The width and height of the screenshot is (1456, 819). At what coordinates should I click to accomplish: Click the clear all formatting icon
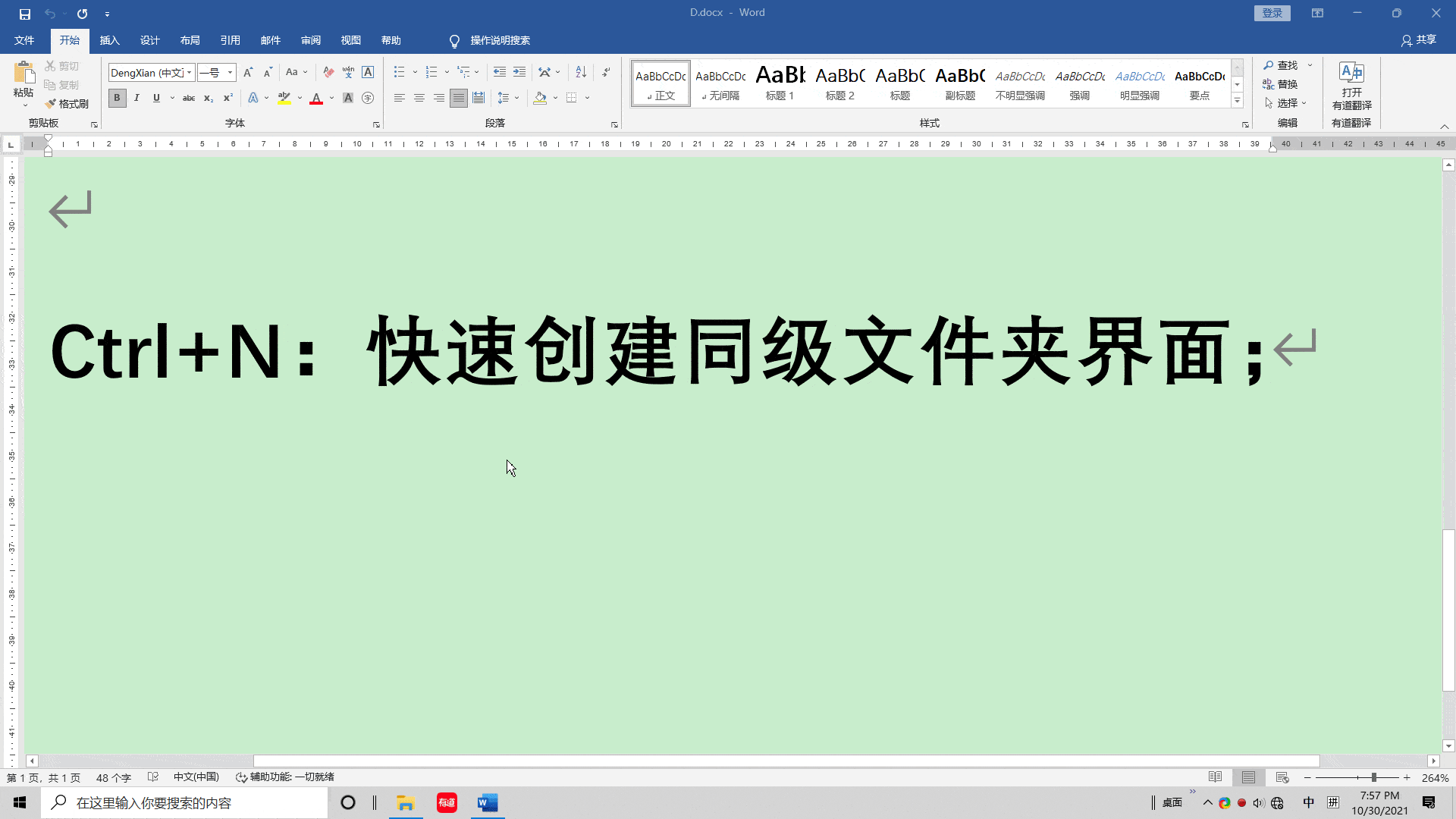pos(328,72)
